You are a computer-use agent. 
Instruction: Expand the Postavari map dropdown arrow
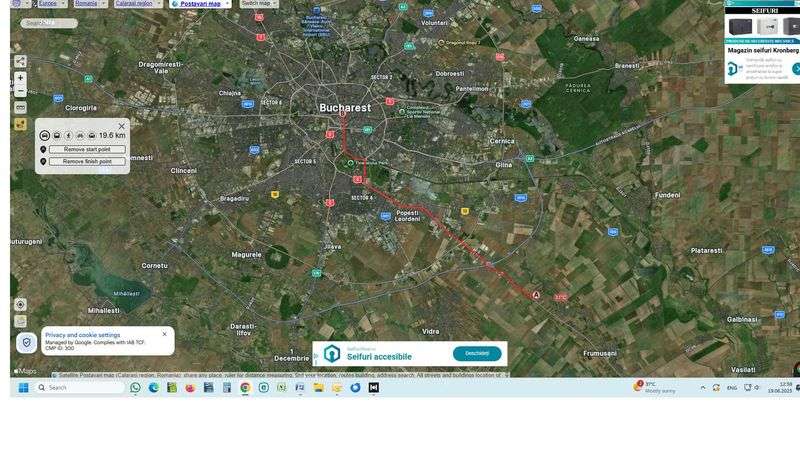click(227, 4)
